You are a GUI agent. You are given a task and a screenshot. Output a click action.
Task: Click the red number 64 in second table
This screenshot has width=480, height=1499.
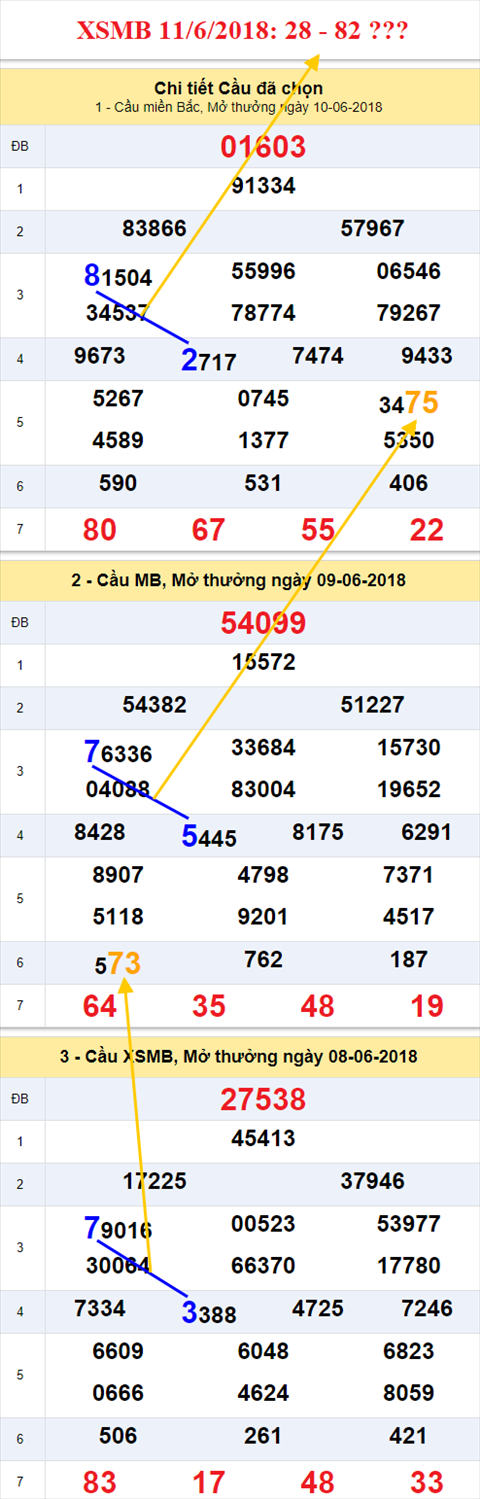pos(99,1006)
